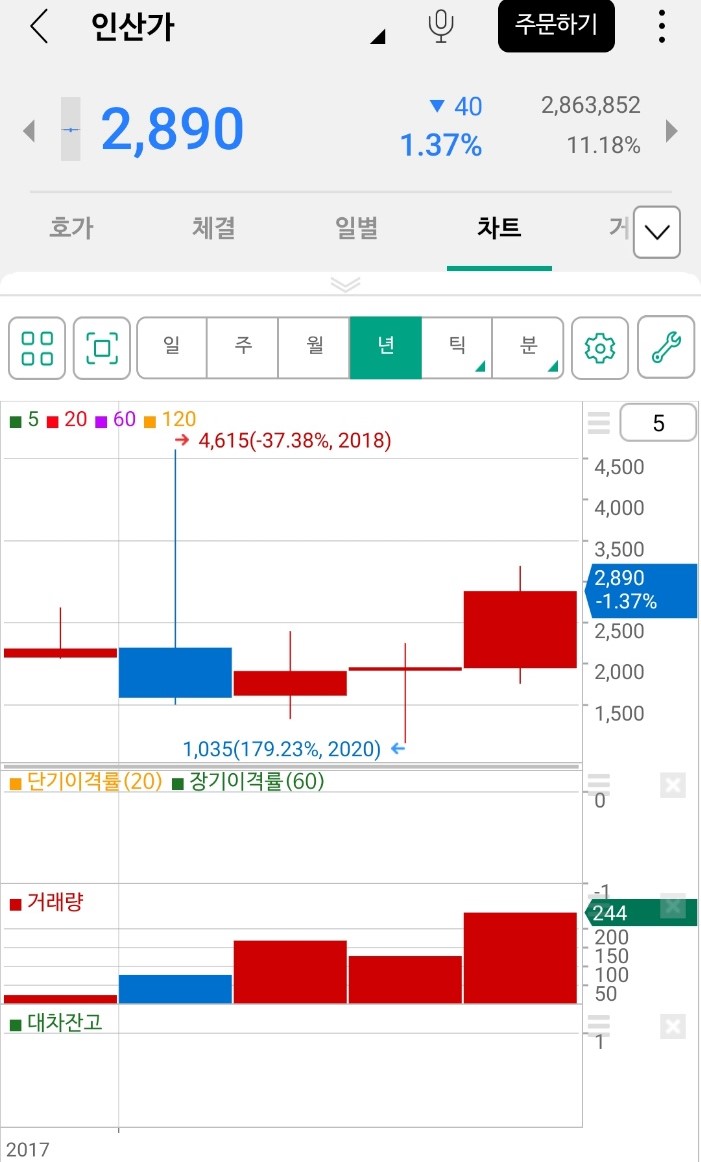701x1162 pixels.
Task: Tap the 11.18% figure under volume
Action: 604,145
